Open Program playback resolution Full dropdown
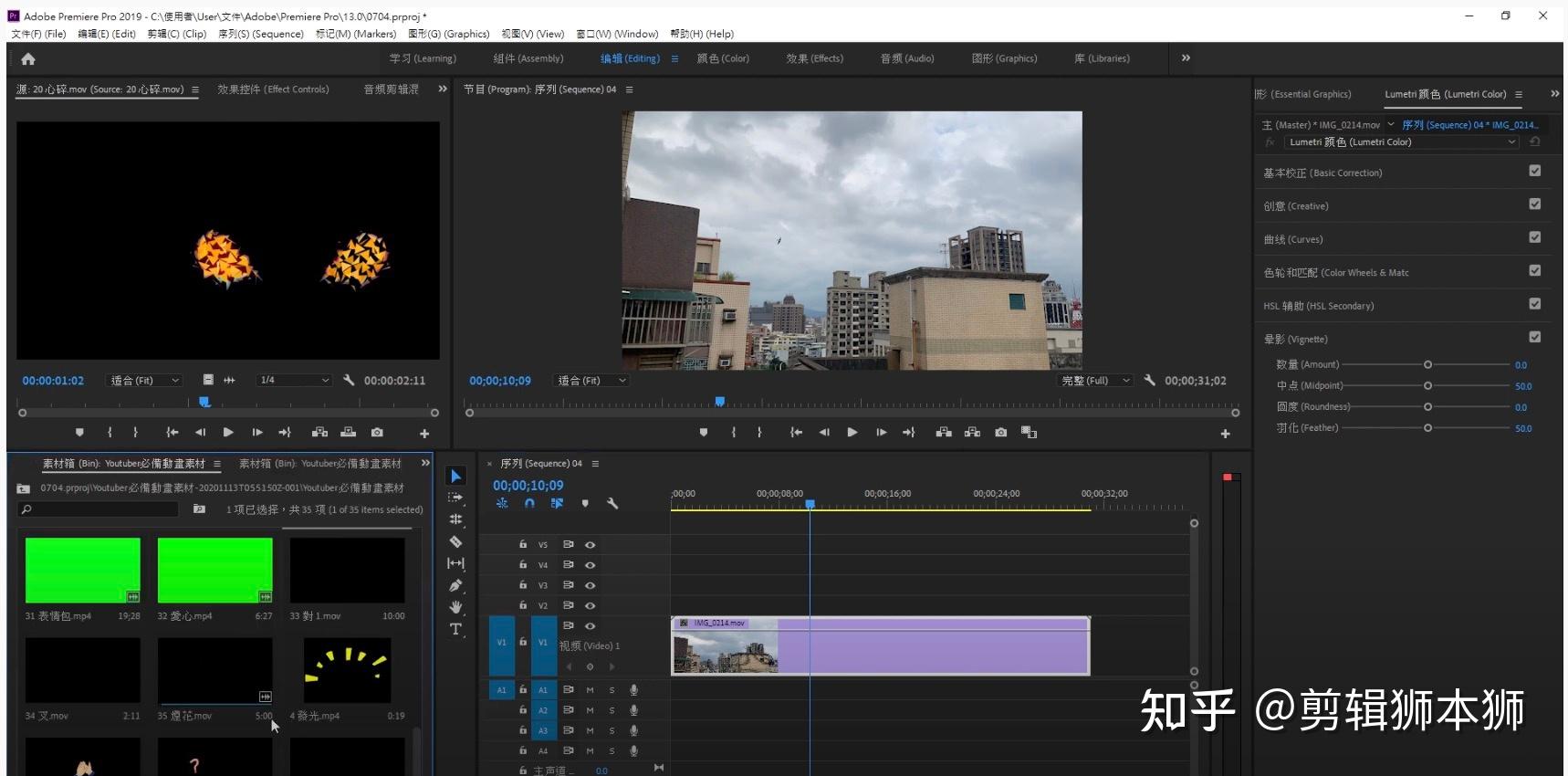 (1096, 381)
